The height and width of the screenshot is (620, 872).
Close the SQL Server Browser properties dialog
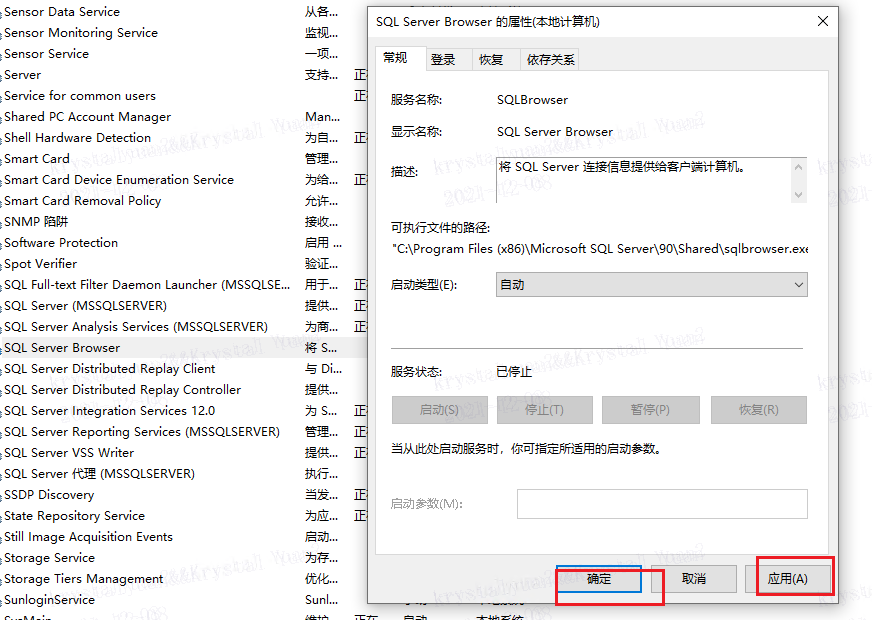coord(823,21)
